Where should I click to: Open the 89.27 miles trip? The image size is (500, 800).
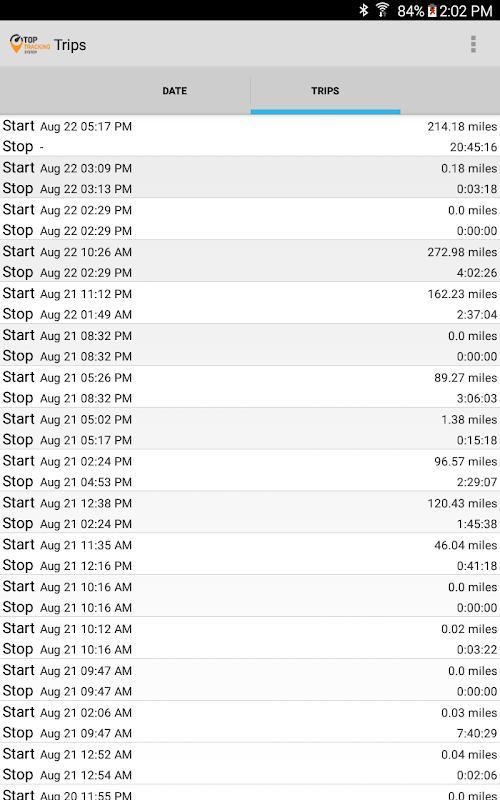[250, 387]
